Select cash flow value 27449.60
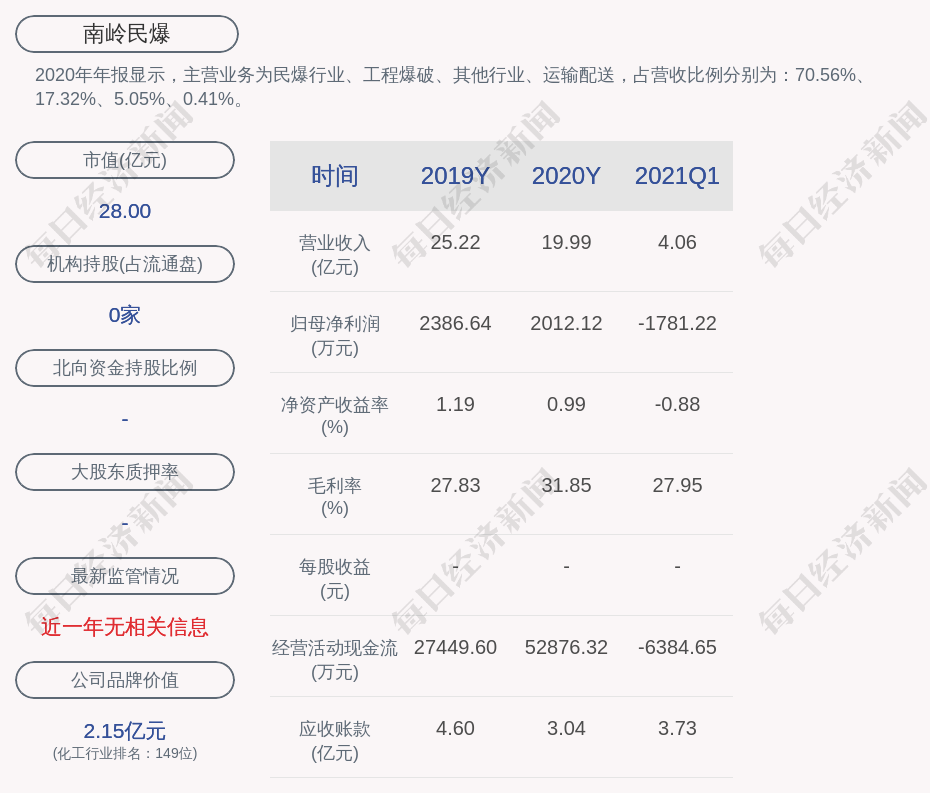 (456, 647)
